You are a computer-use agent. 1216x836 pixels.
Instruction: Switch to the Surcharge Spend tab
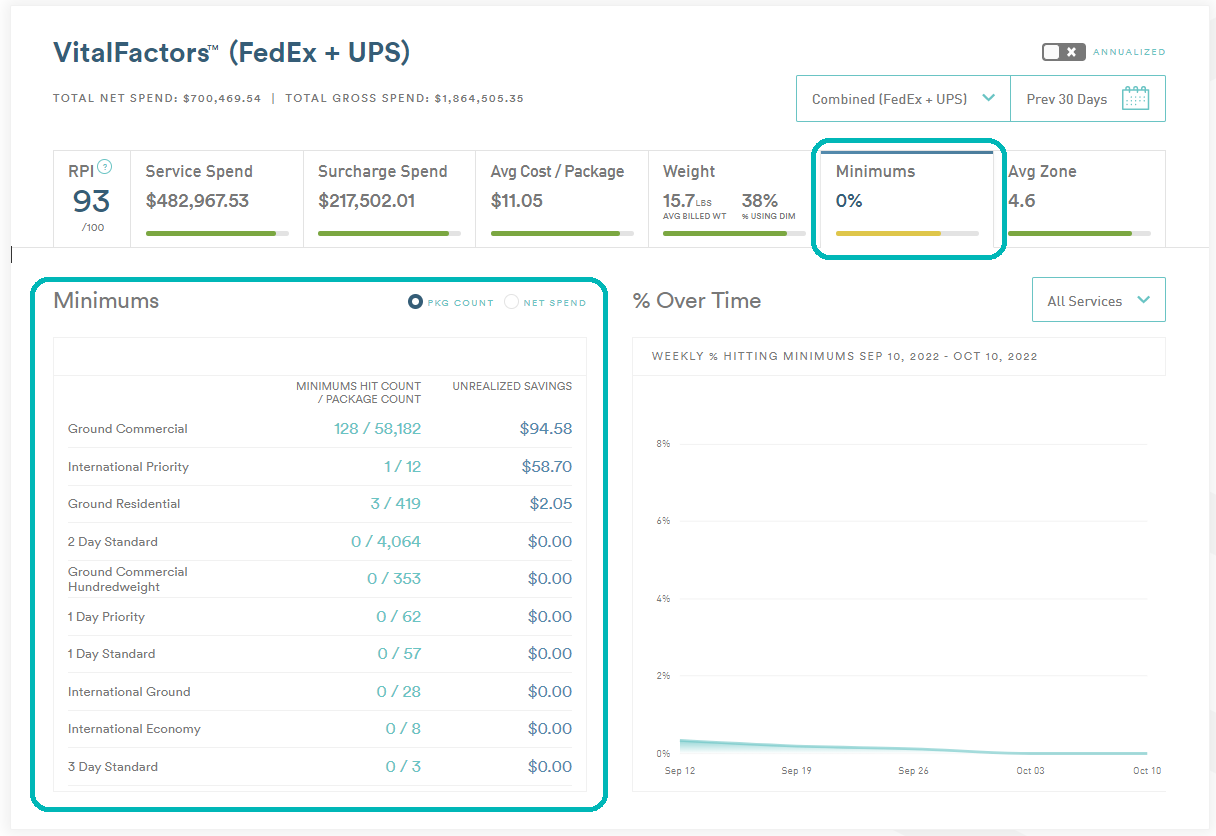(x=389, y=197)
